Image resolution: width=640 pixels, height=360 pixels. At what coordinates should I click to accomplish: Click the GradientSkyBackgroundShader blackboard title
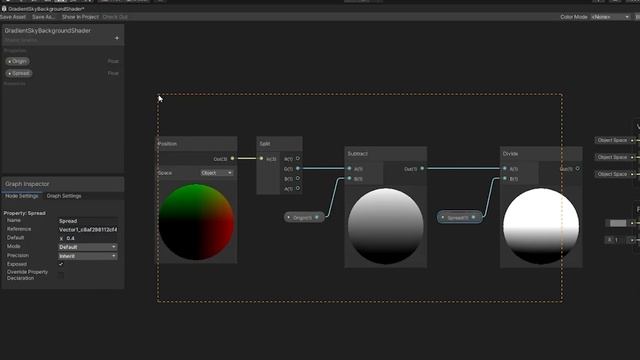(x=47, y=31)
